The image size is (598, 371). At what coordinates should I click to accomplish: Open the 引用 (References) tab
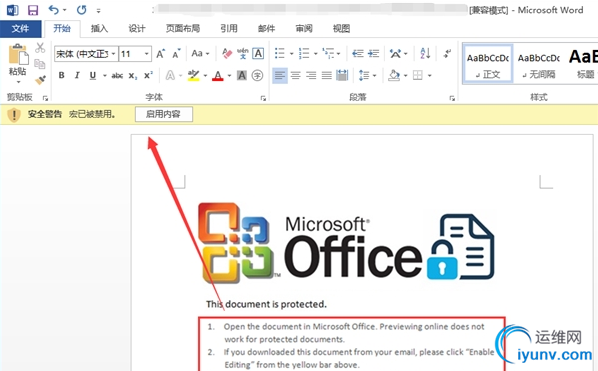(x=229, y=29)
